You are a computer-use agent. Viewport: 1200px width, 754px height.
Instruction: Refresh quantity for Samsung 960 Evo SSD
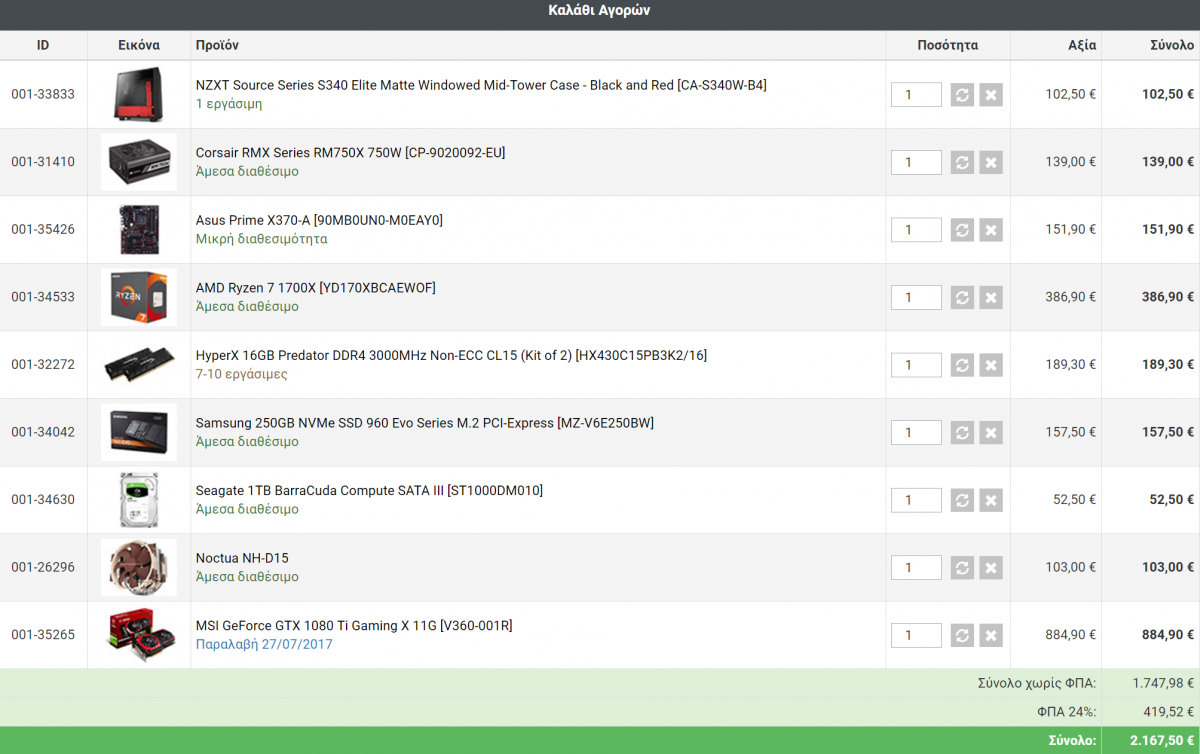pos(962,432)
